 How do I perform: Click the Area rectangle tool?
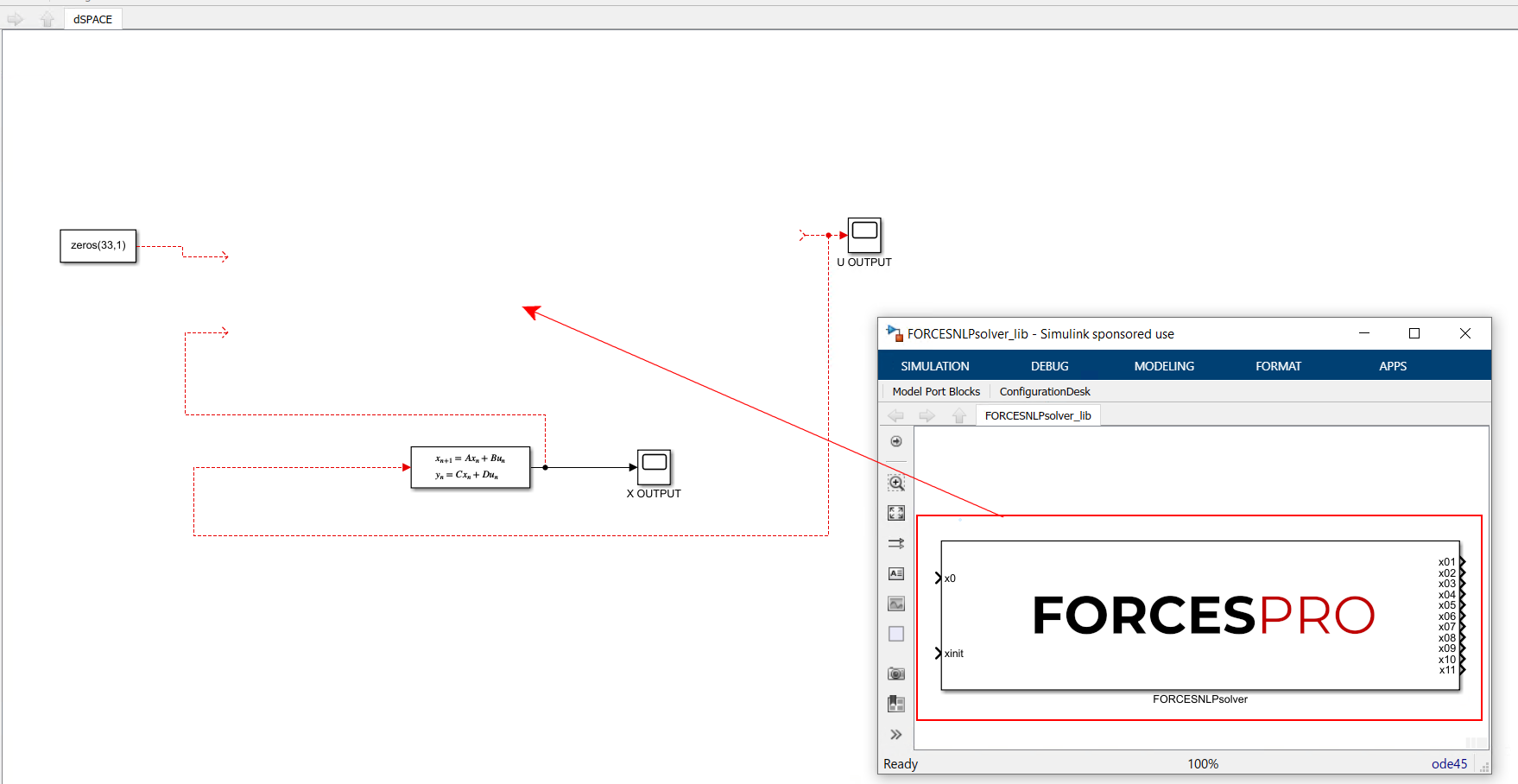896,634
